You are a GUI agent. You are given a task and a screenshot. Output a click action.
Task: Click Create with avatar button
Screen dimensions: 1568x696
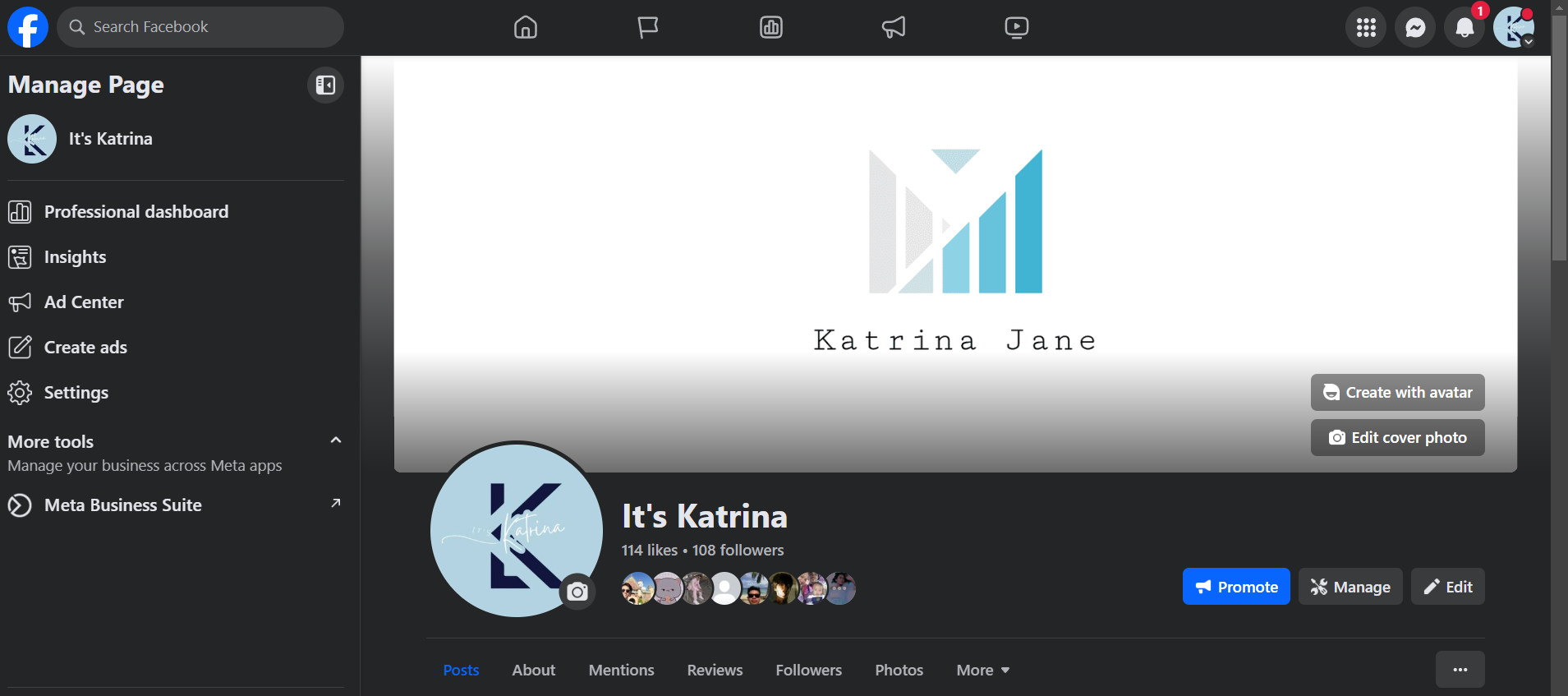click(x=1397, y=393)
